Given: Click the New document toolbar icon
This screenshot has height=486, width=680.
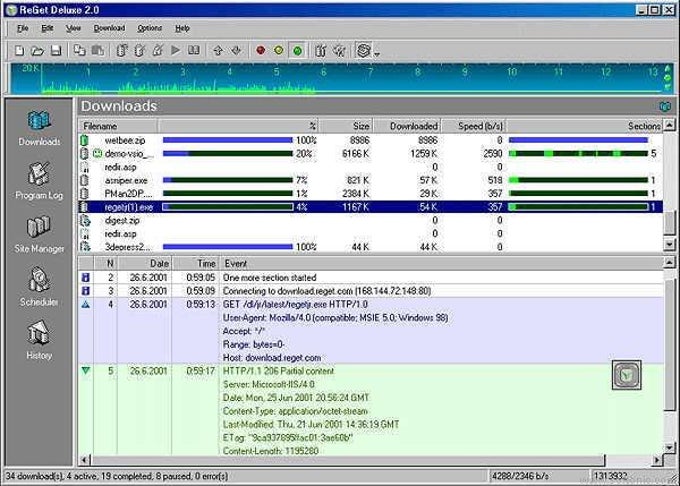Looking at the screenshot, I should 18,49.
